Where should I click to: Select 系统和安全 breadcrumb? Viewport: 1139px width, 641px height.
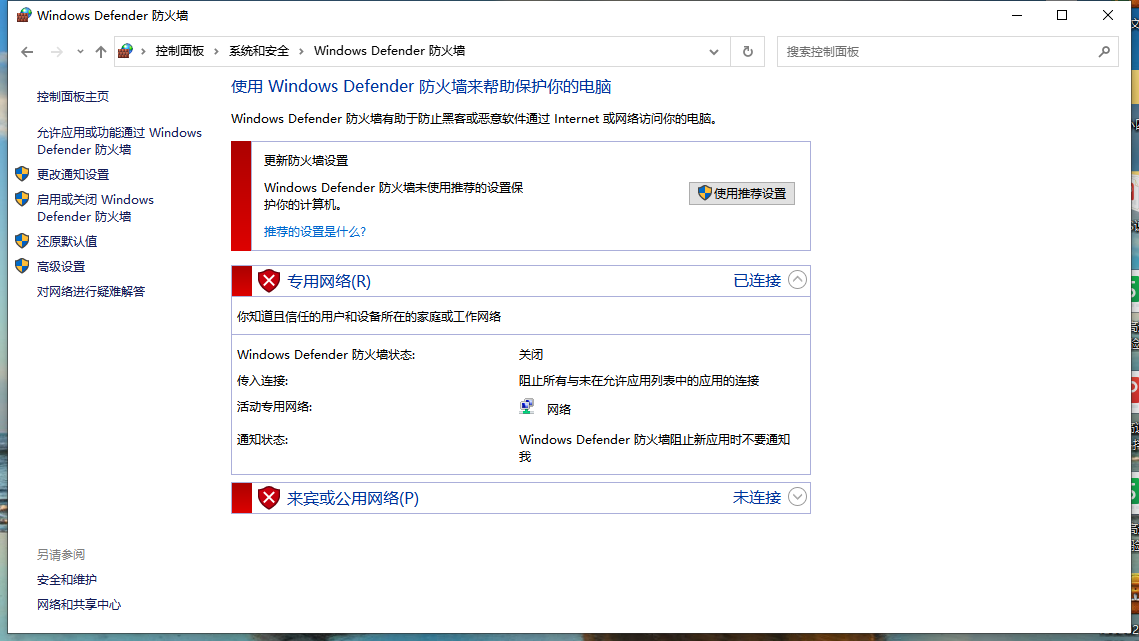(259, 51)
